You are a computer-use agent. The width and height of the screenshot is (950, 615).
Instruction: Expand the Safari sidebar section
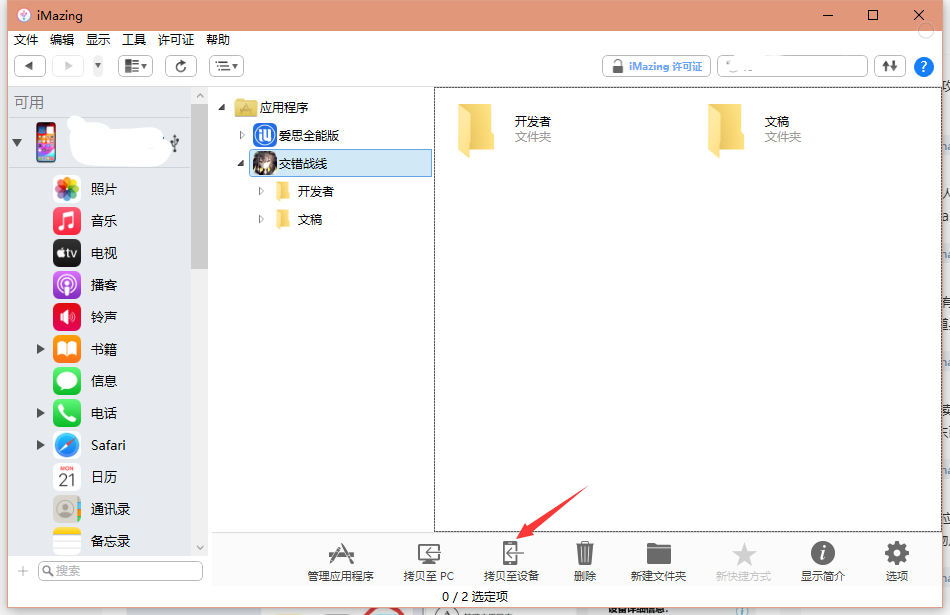click(41, 445)
